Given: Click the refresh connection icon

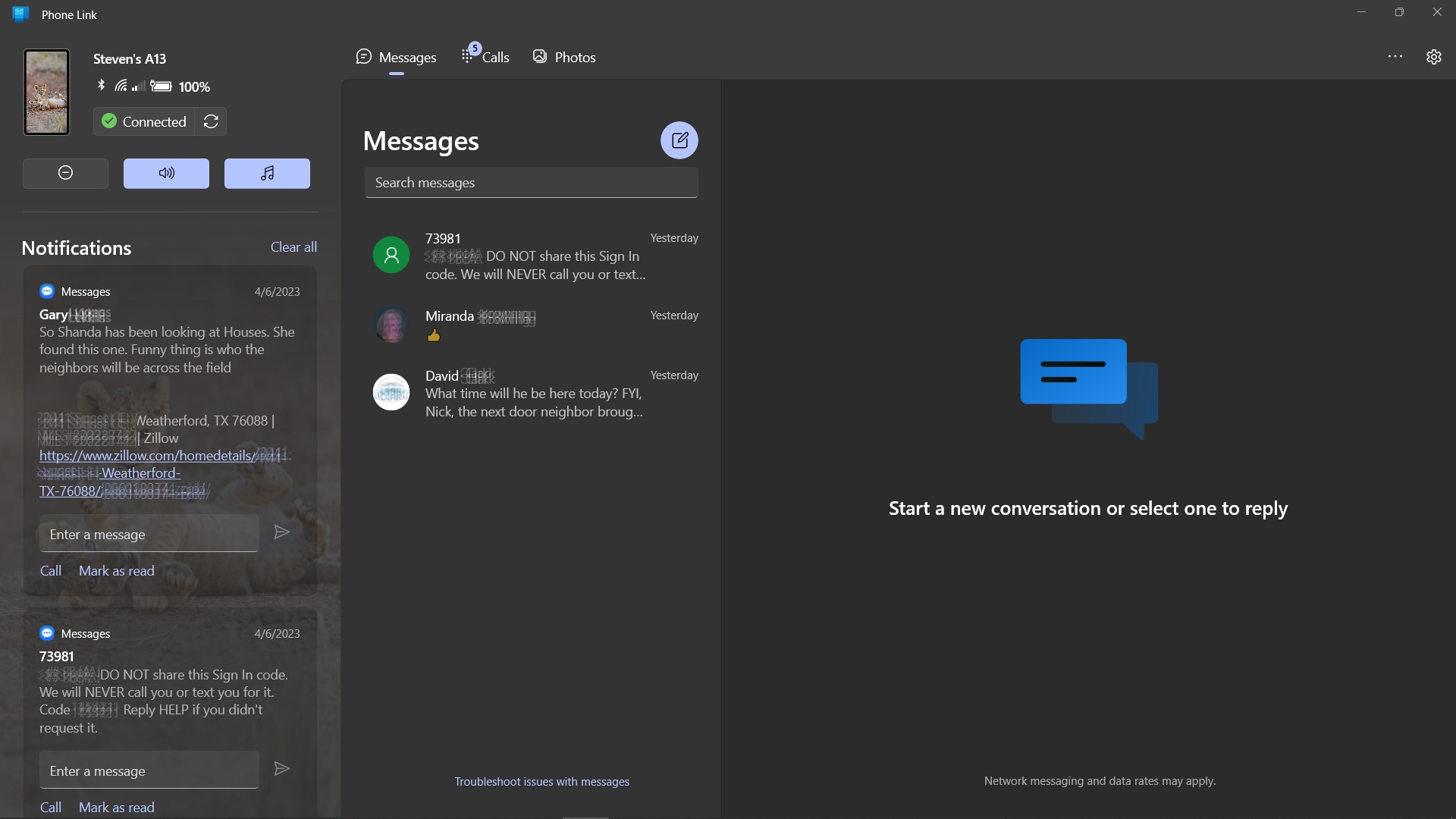Looking at the screenshot, I should tap(211, 121).
